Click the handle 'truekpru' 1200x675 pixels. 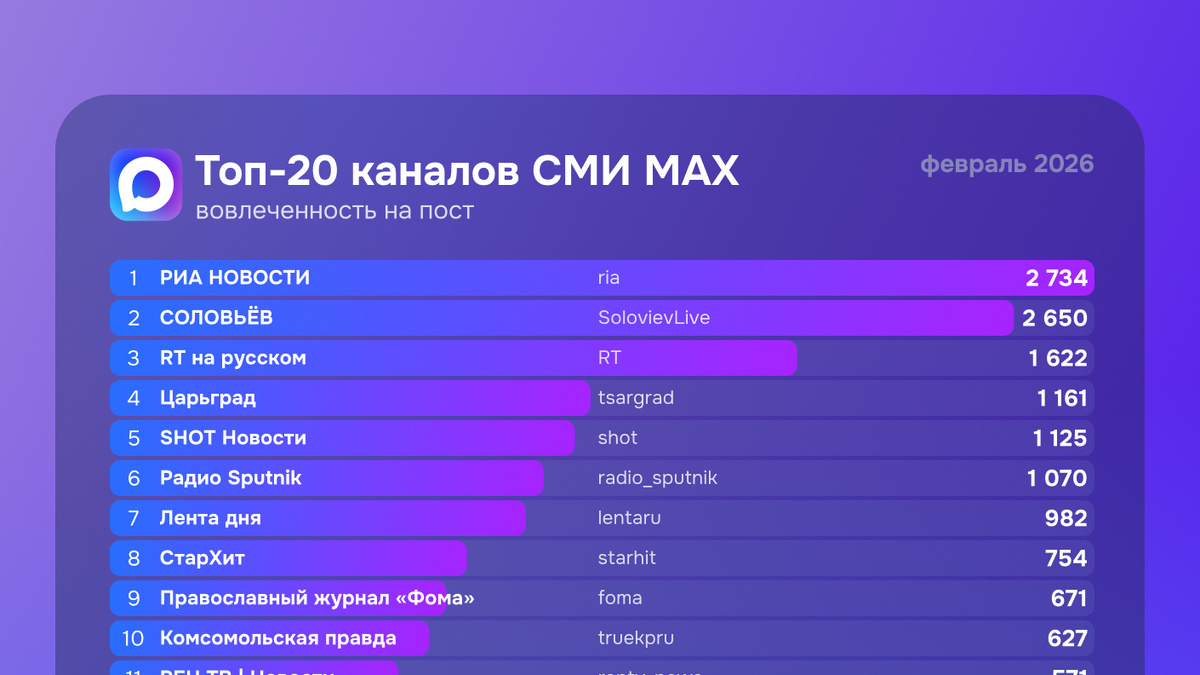click(x=635, y=638)
